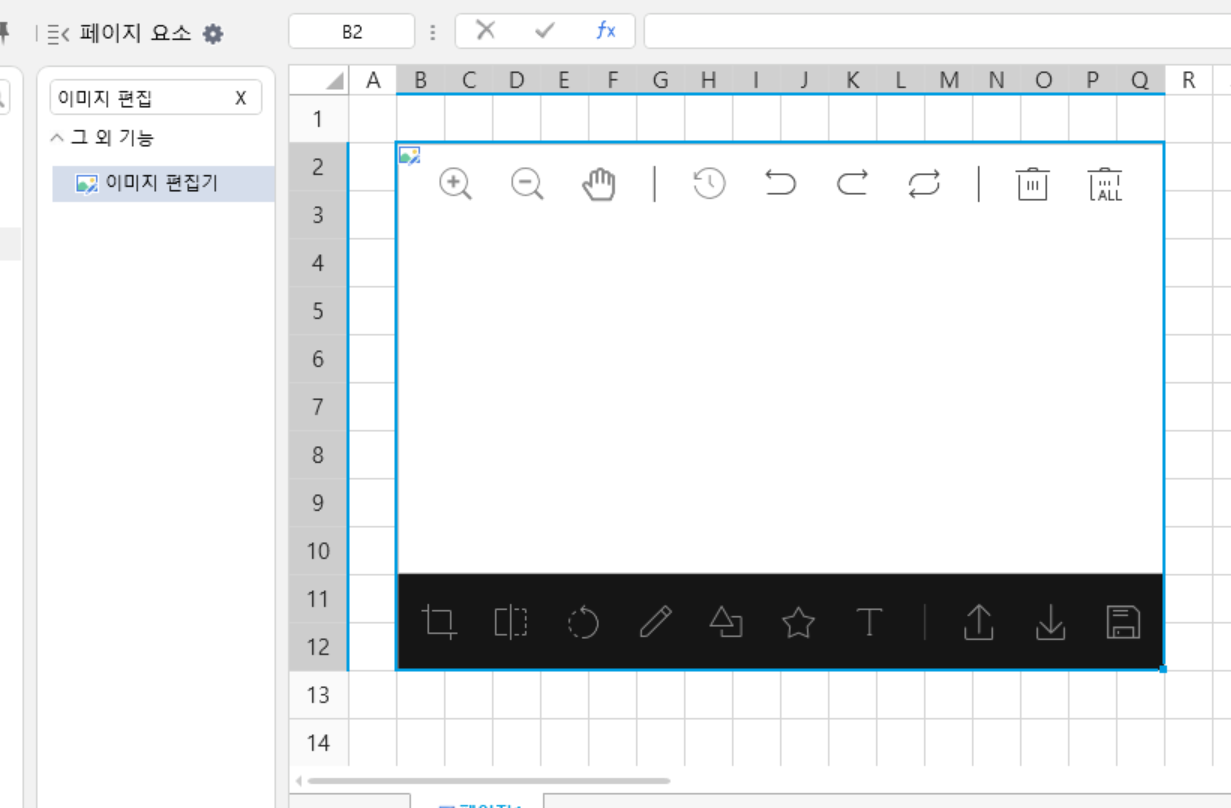
Task: Select the text T tool
Action: coord(870,622)
